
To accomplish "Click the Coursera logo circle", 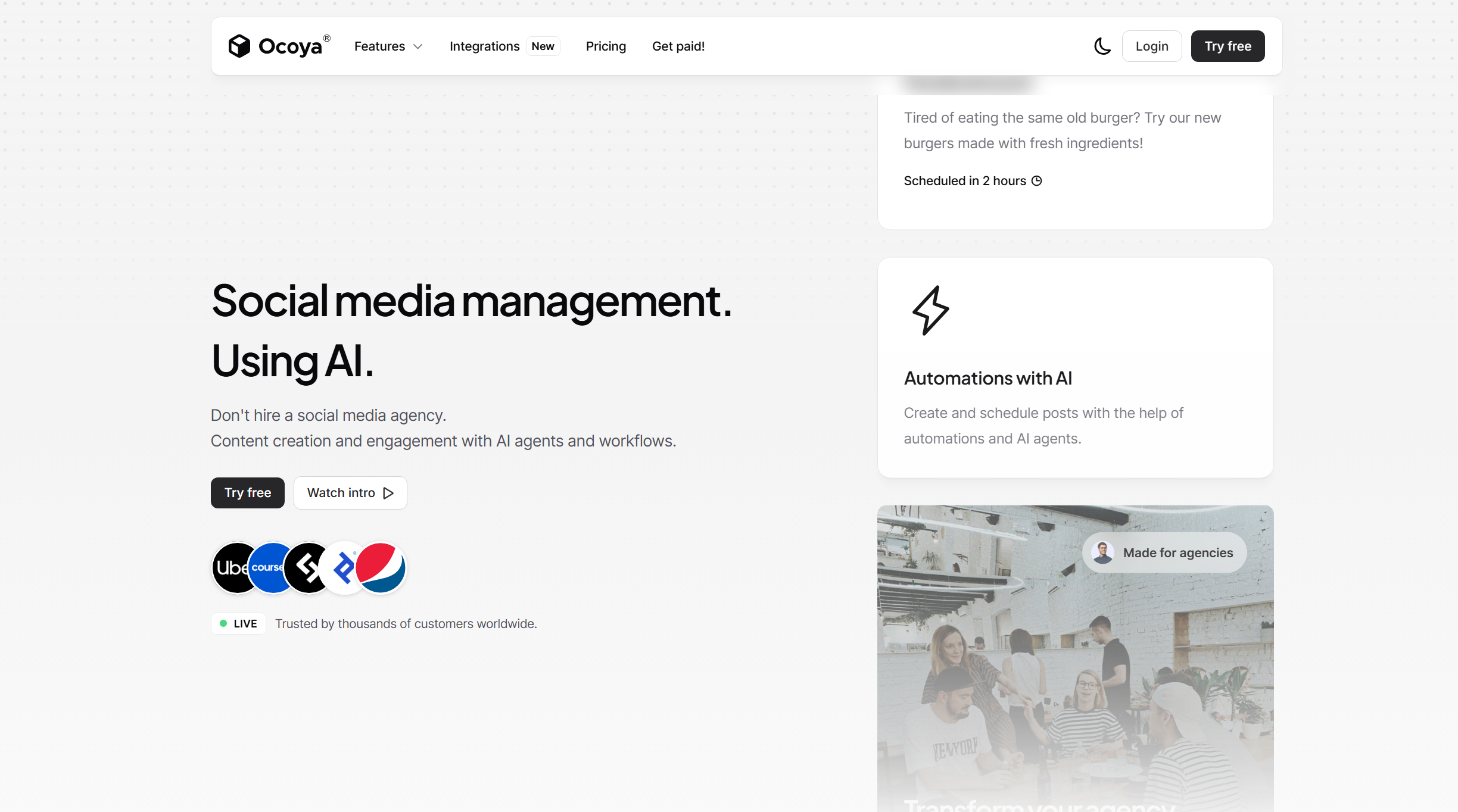I will [267, 567].
